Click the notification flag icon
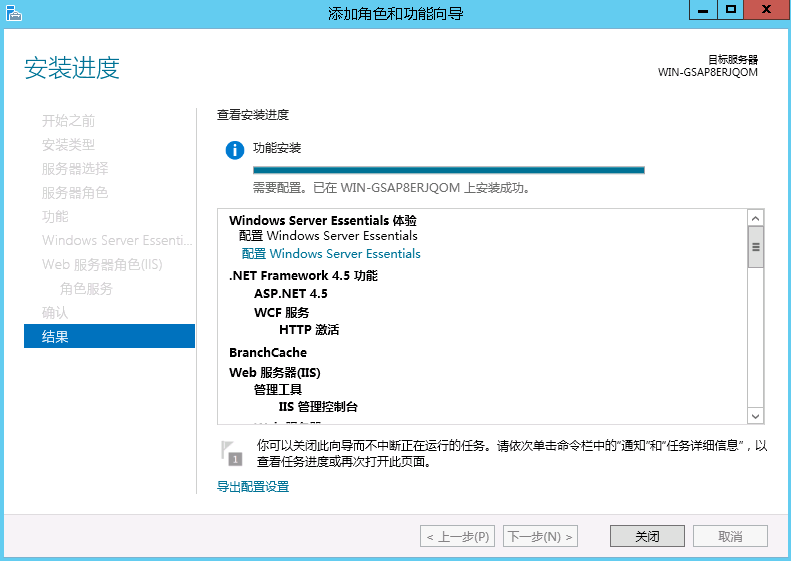The image size is (791, 561). pos(231,451)
